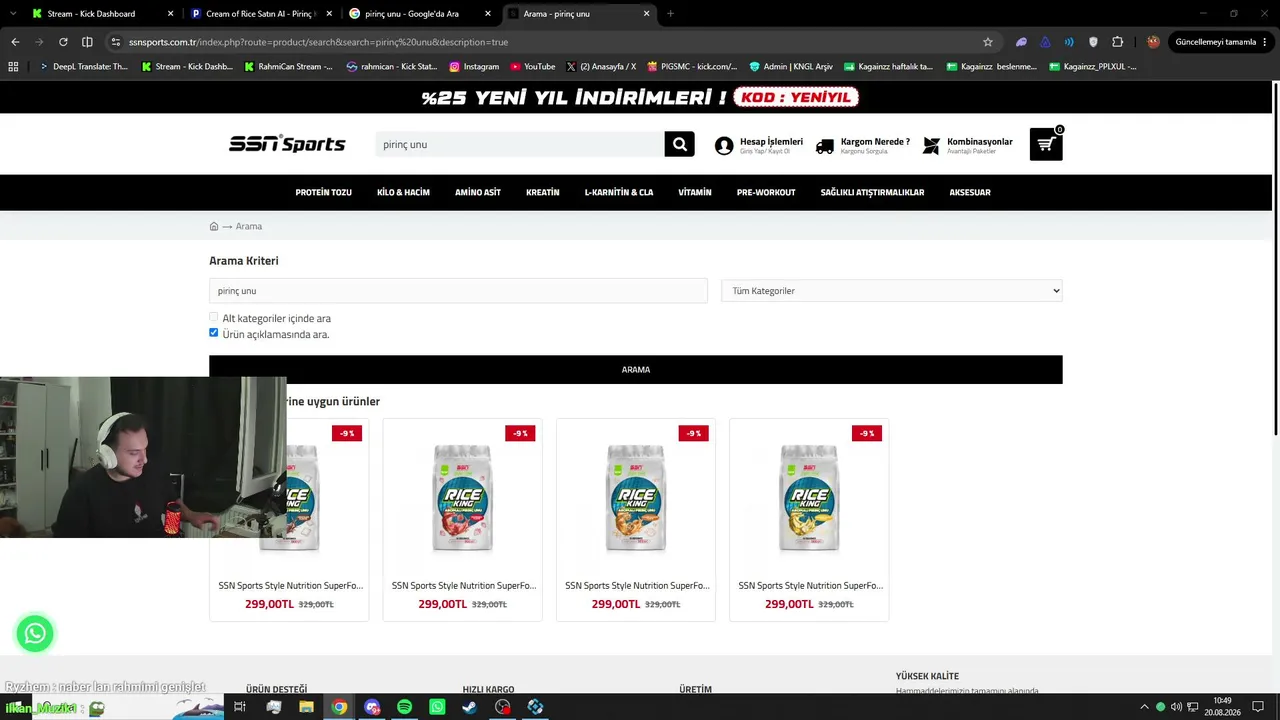Open the Task View icon in the taskbar
This screenshot has width=1280, height=720.
click(240, 707)
